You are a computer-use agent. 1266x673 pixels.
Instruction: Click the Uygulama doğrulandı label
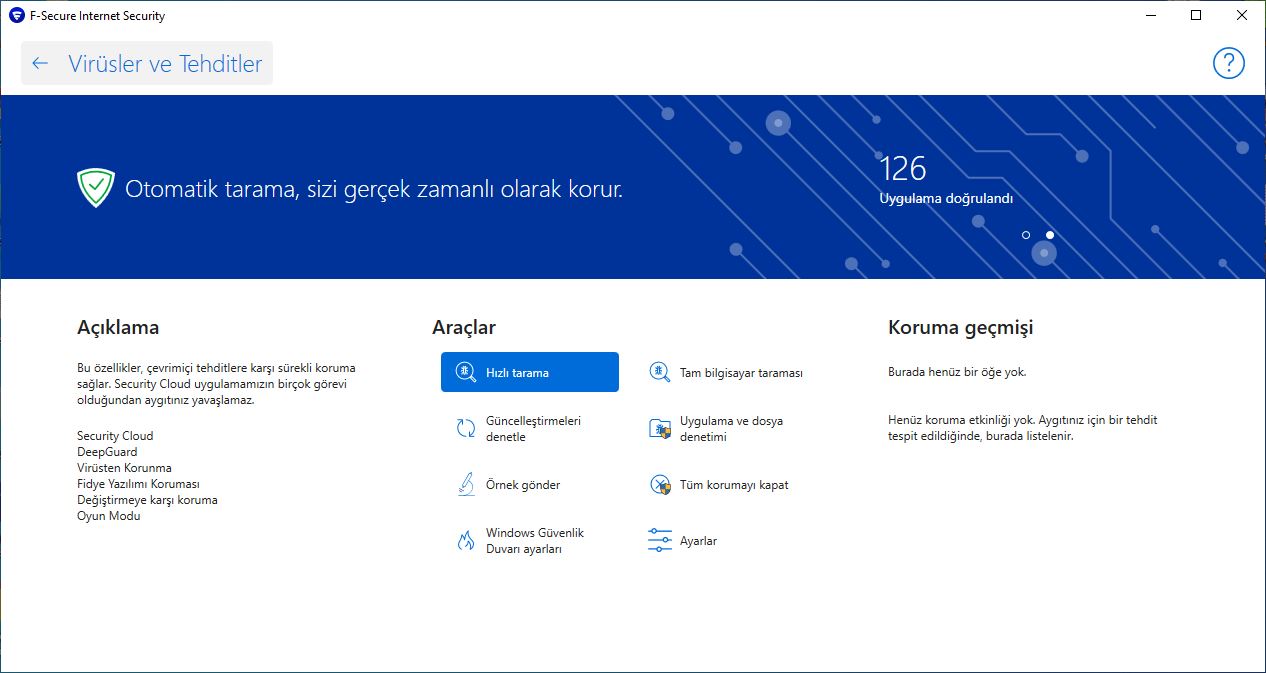946,198
